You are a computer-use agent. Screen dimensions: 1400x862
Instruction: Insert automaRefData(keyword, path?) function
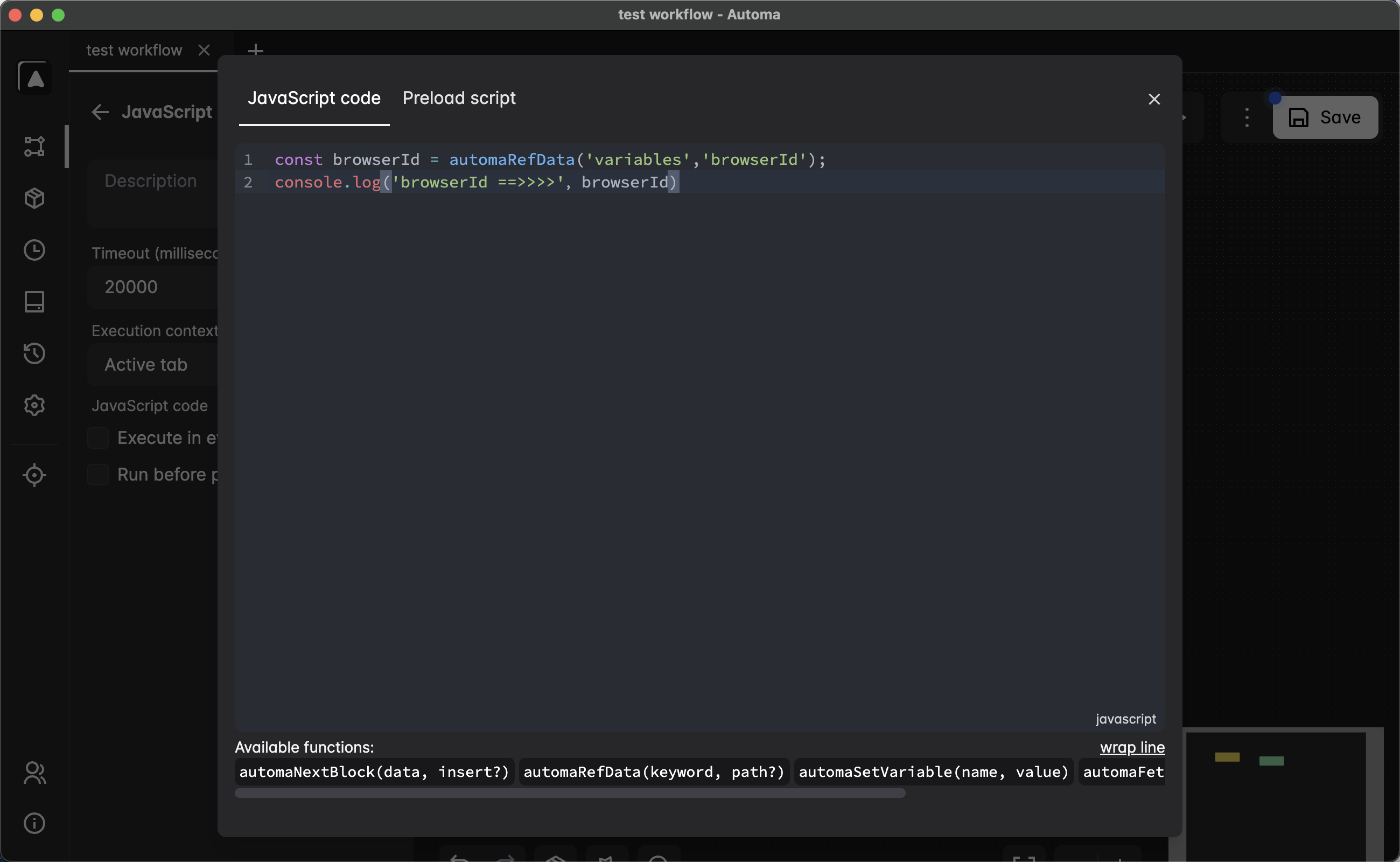[x=654, y=772]
